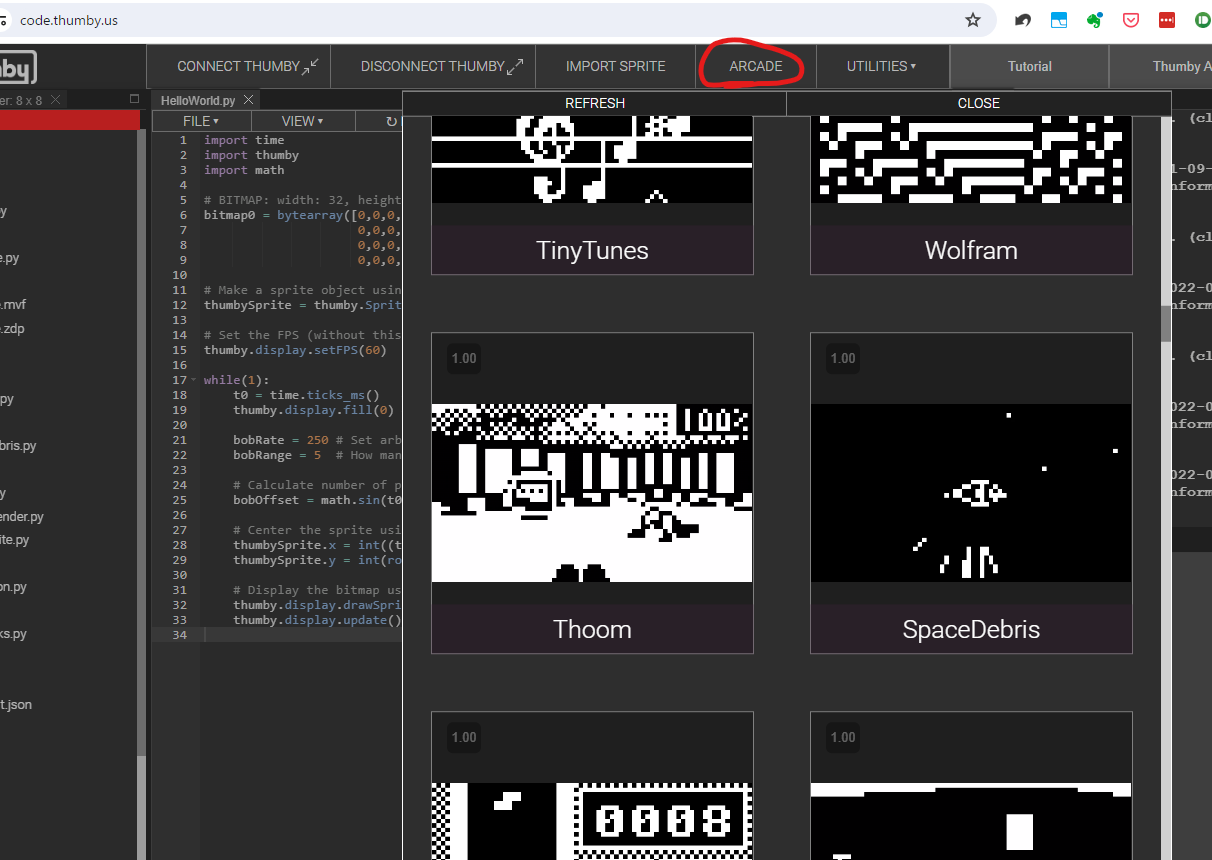Select the file ending in ender.py

(22, 516)
